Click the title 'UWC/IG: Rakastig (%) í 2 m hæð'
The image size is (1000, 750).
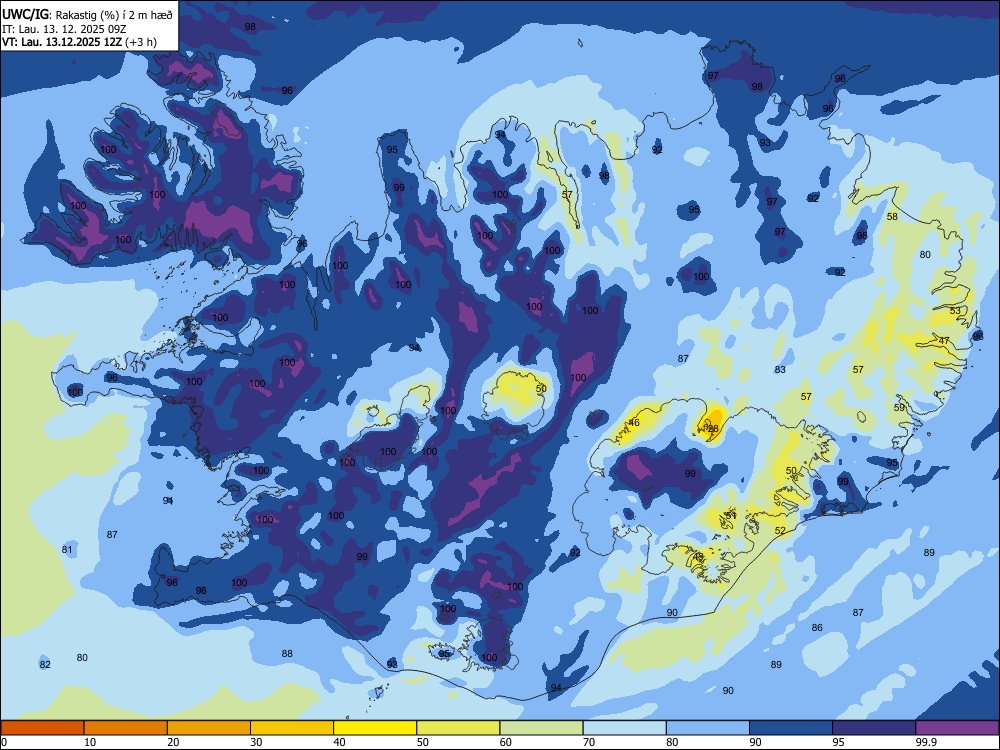87,13
